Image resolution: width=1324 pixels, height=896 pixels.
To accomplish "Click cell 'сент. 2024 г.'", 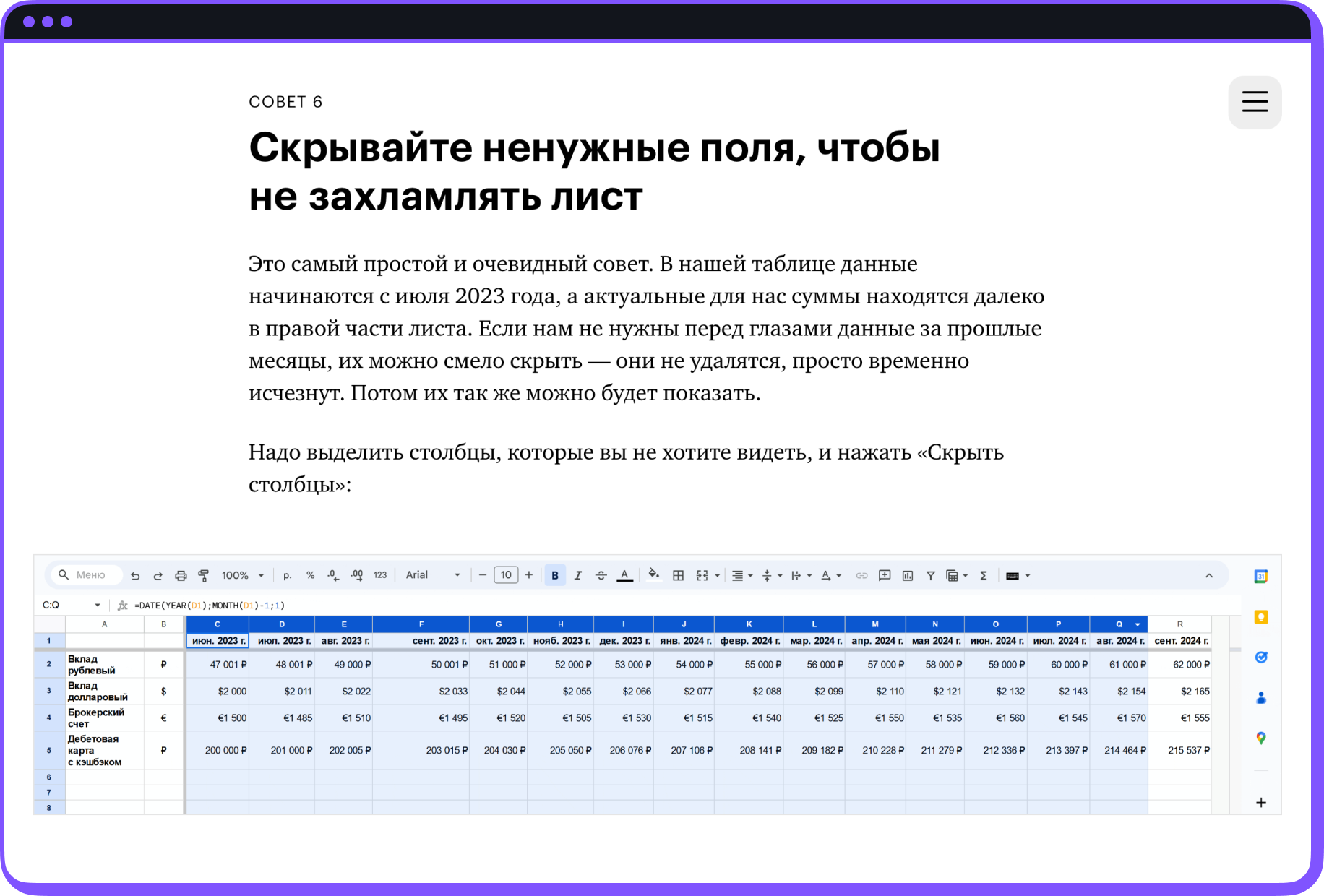I will click(1179, 641).
